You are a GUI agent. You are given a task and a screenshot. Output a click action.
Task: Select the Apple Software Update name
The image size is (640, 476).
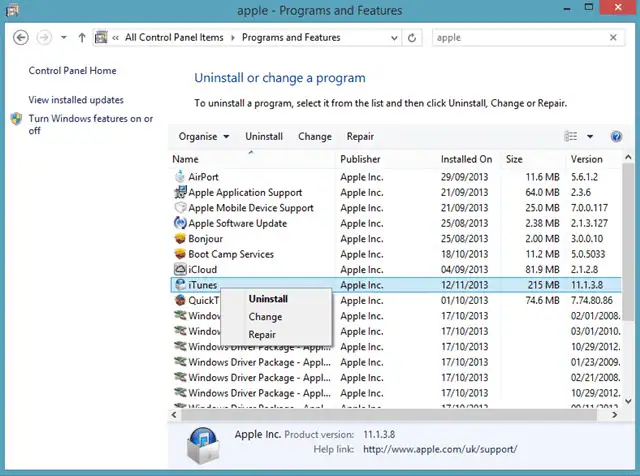(x=238, y=223)
